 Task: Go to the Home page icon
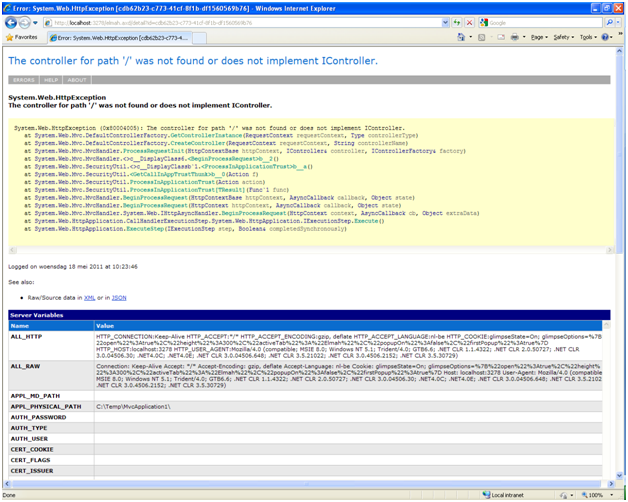(x=461, y=37)
